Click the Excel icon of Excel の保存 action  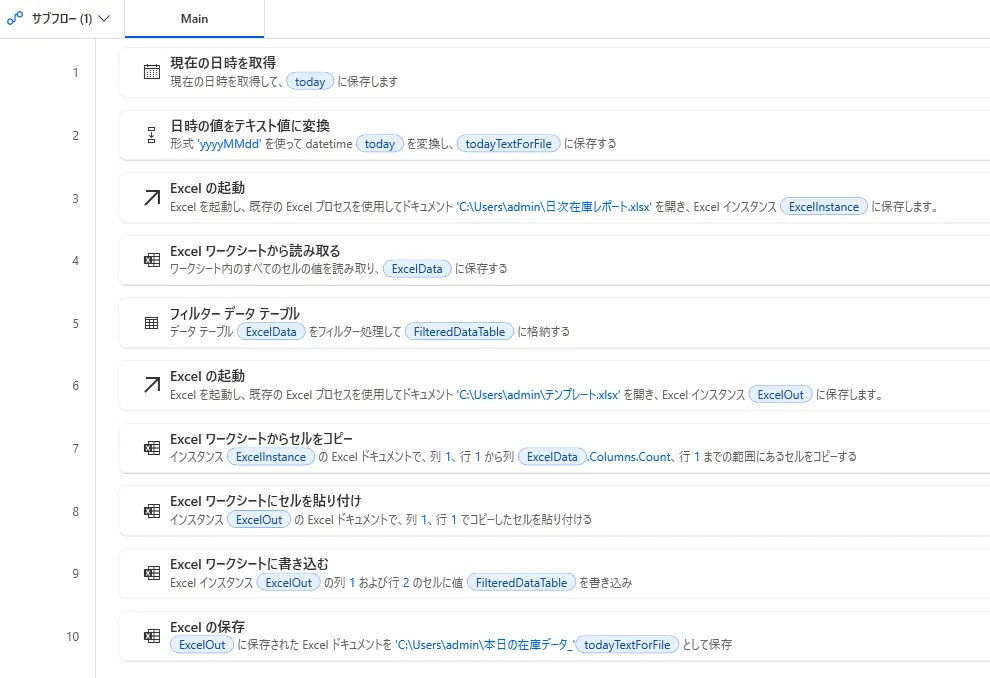pyautogui.click(x=152, y=636)
